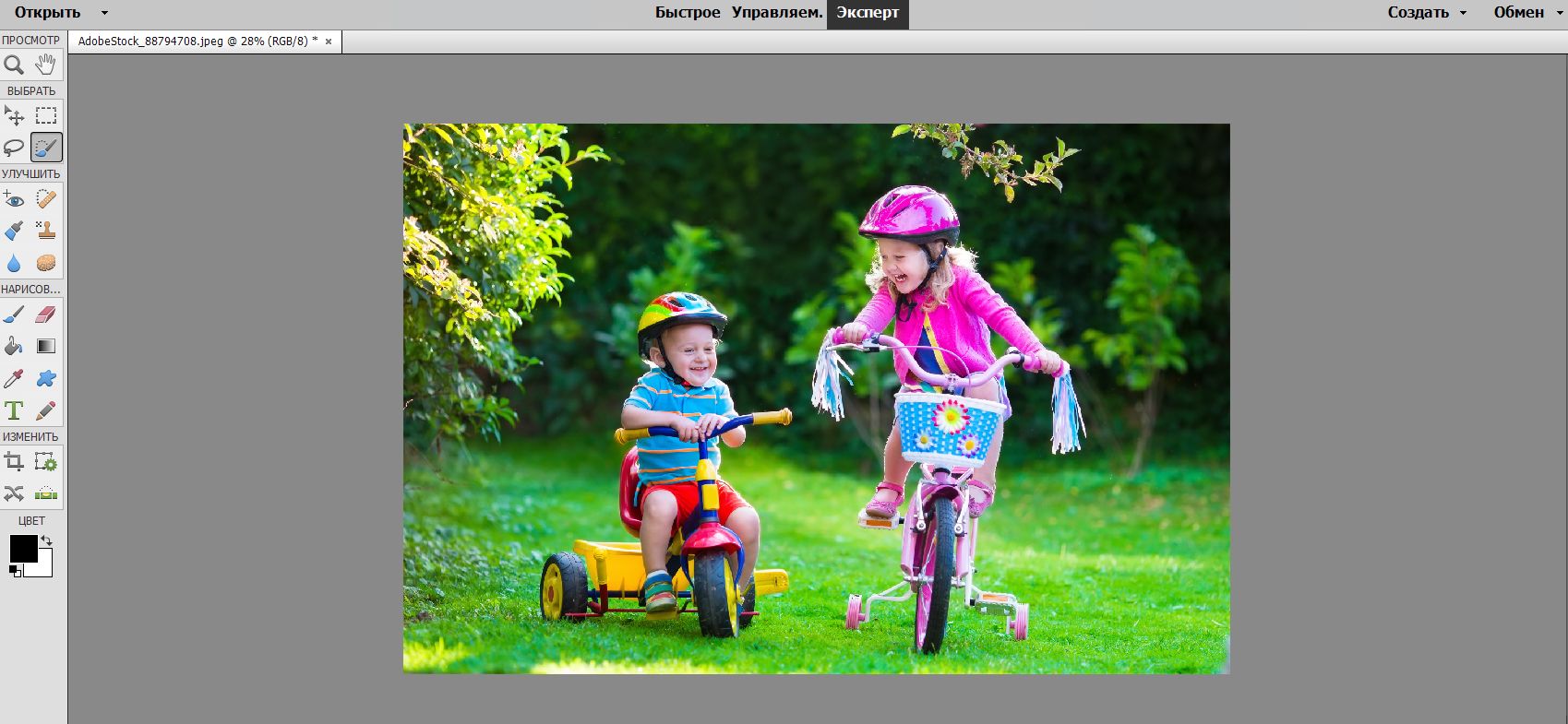This screenshot has width=1568, height=724.
Task: Select the Eyedropper color picker tool
Action: pyautogui.click(x=14, y=379)
